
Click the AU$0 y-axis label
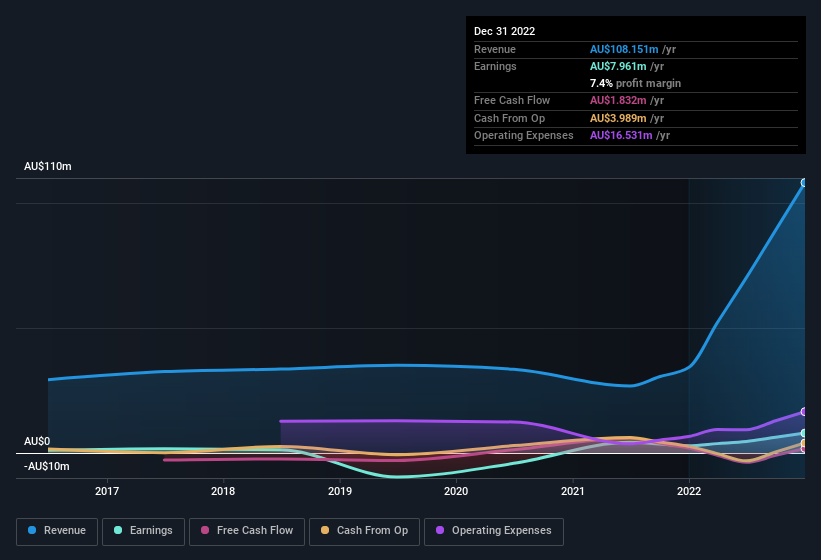click(x=37, y=441)
